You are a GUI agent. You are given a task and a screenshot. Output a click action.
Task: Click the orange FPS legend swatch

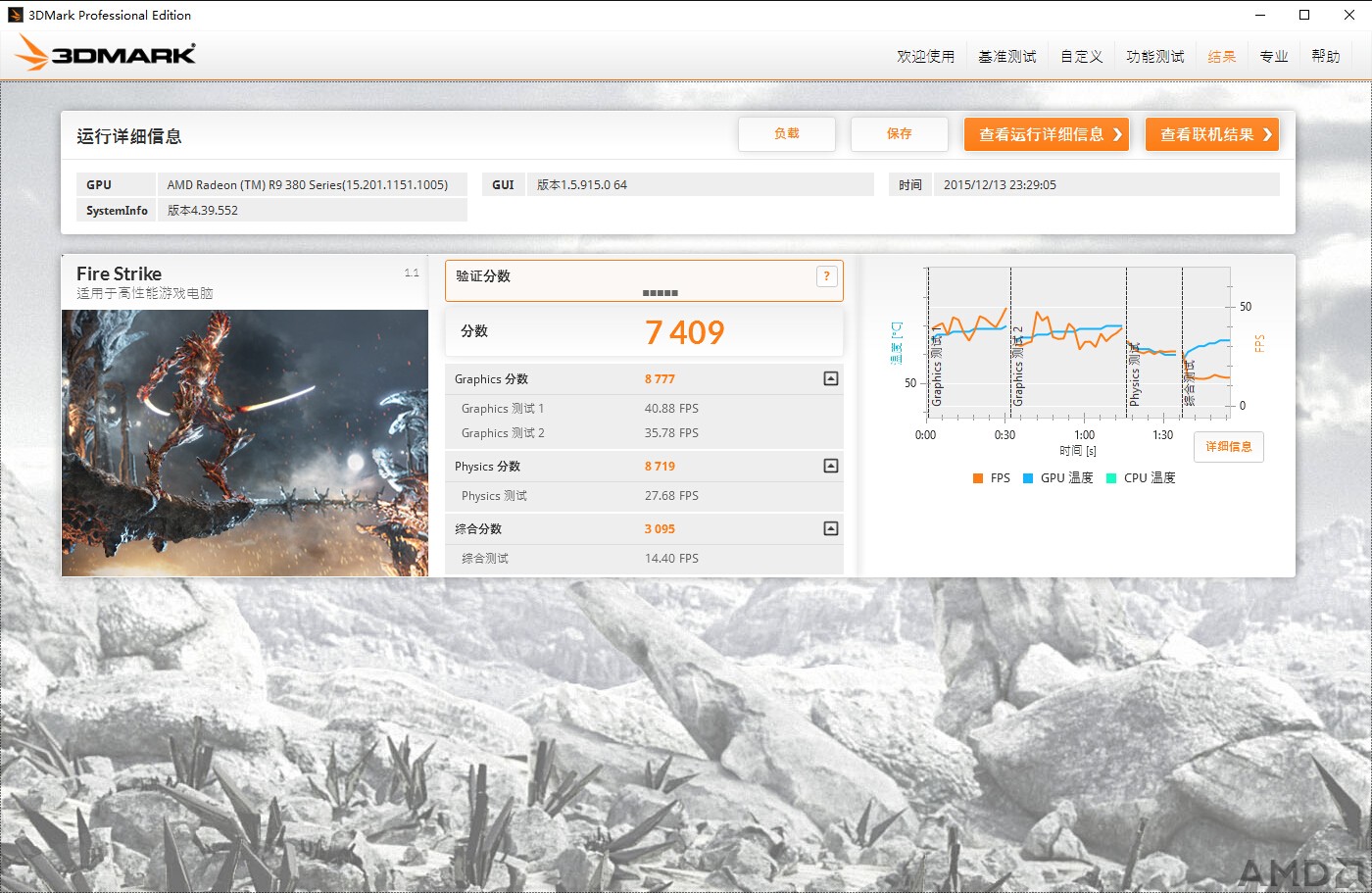(x=978, y=478)
